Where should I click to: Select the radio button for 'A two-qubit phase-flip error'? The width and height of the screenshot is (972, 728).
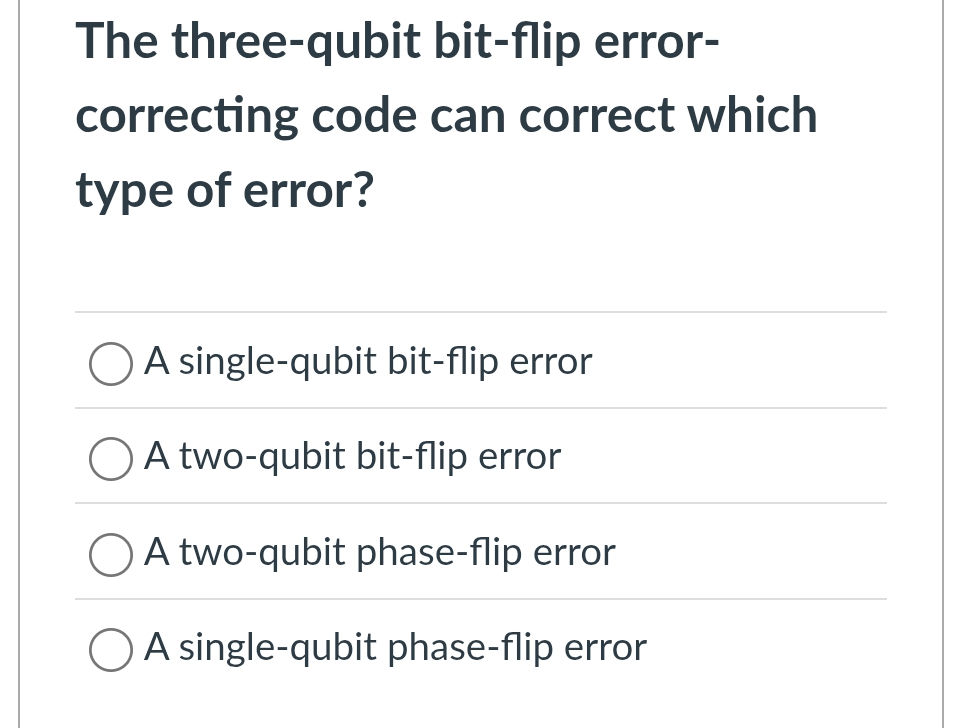click(110, 556)
